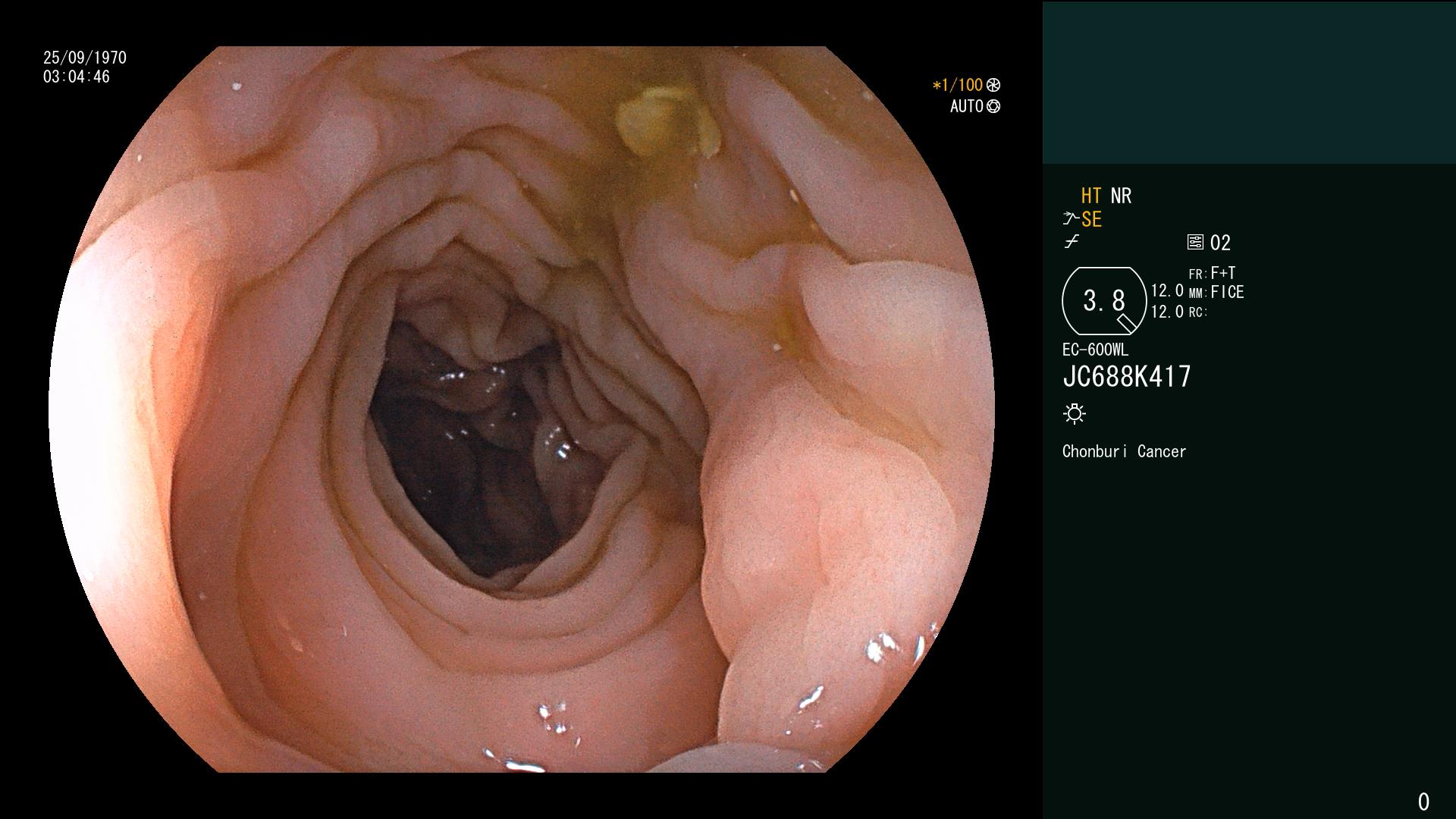
Task: Click the endoscopy video image
Action: click(x=522, y=409)
